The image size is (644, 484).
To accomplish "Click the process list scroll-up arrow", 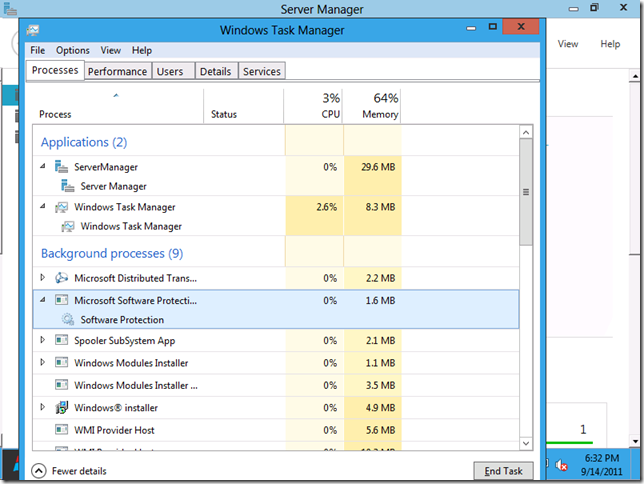I will click(526, 132).
